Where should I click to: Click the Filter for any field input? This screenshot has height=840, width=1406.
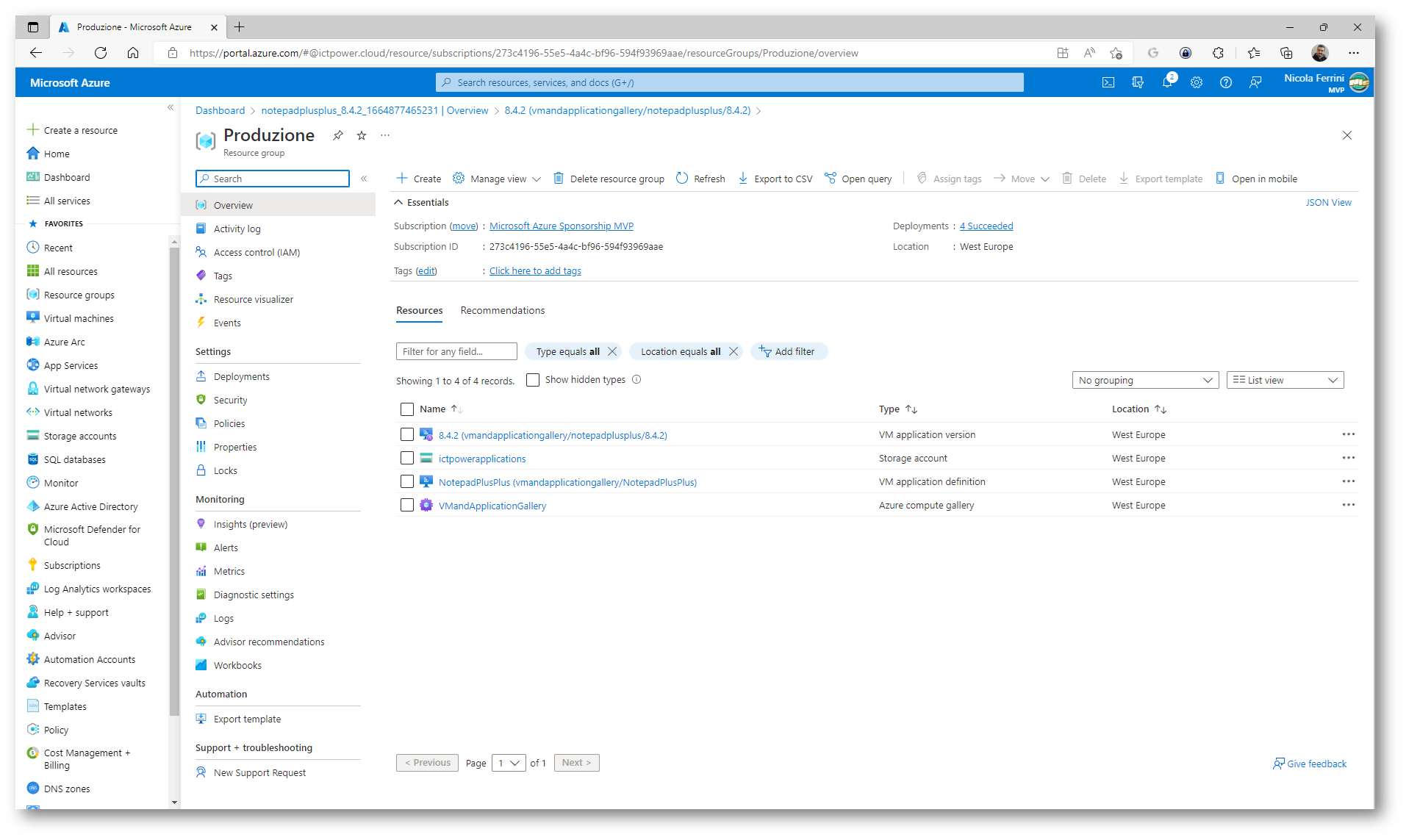coord(456,351)
